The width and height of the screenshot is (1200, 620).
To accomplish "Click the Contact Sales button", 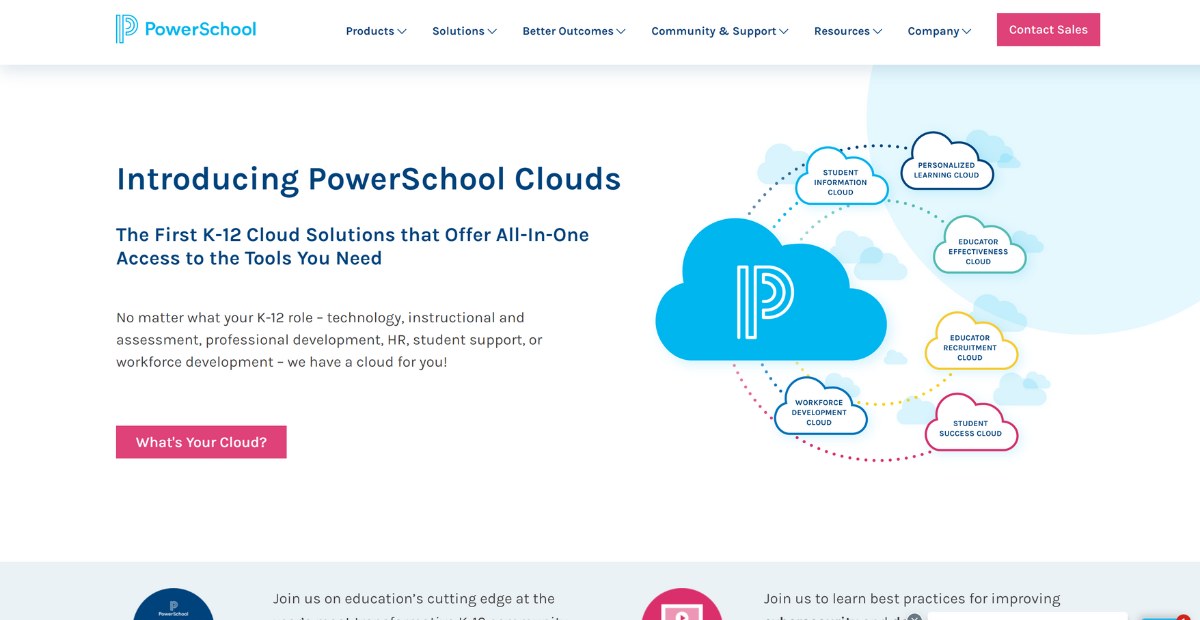I will pyautogui.click(x=1048, y=29).
